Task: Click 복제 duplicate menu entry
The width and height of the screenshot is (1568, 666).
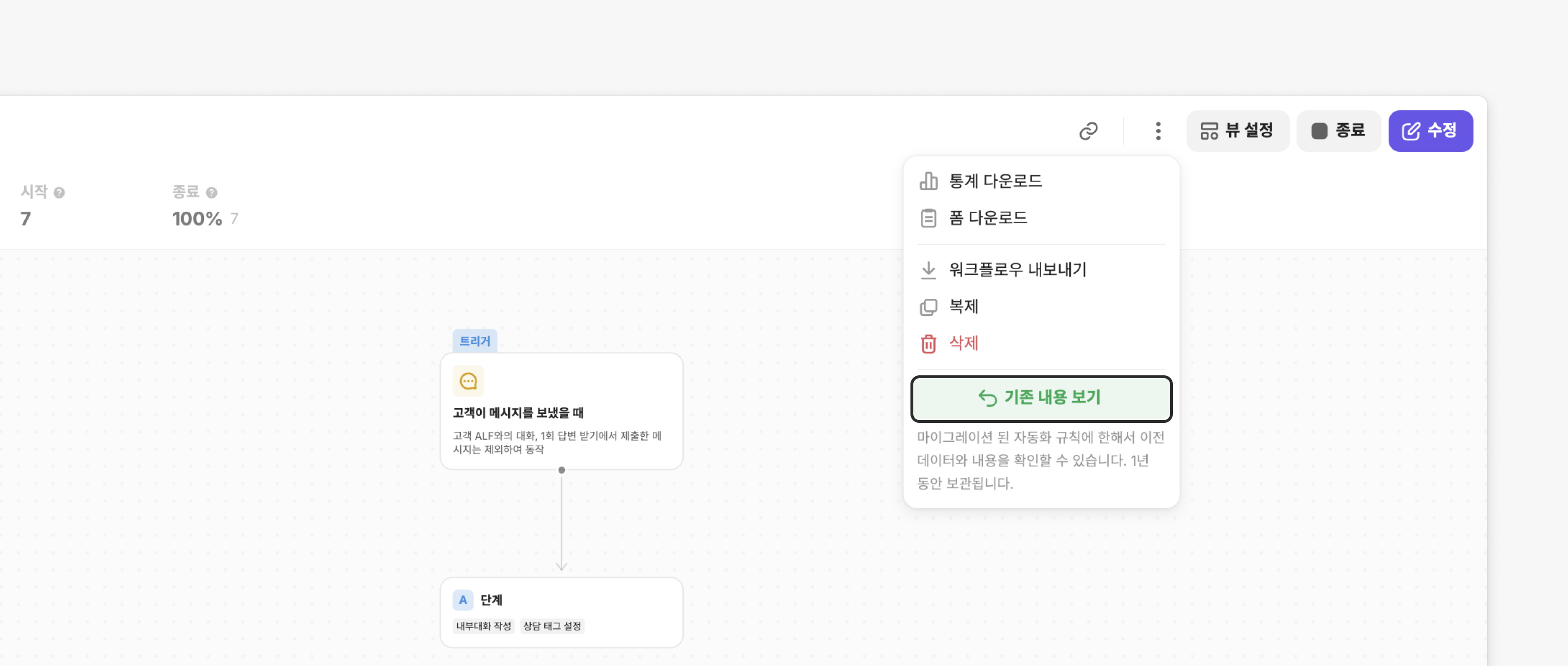Action: (963, 307)
